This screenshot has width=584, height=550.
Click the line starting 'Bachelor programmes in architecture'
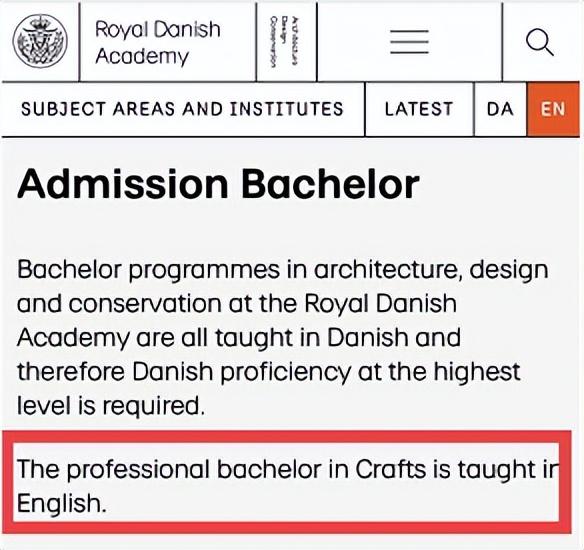[x=283, y=270]
